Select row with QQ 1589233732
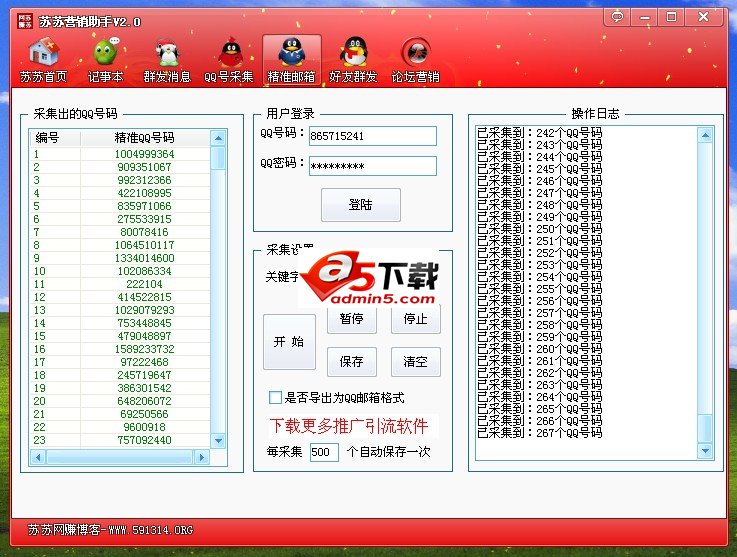Screen dimensions: 737x557 click(x=120, y=349)
